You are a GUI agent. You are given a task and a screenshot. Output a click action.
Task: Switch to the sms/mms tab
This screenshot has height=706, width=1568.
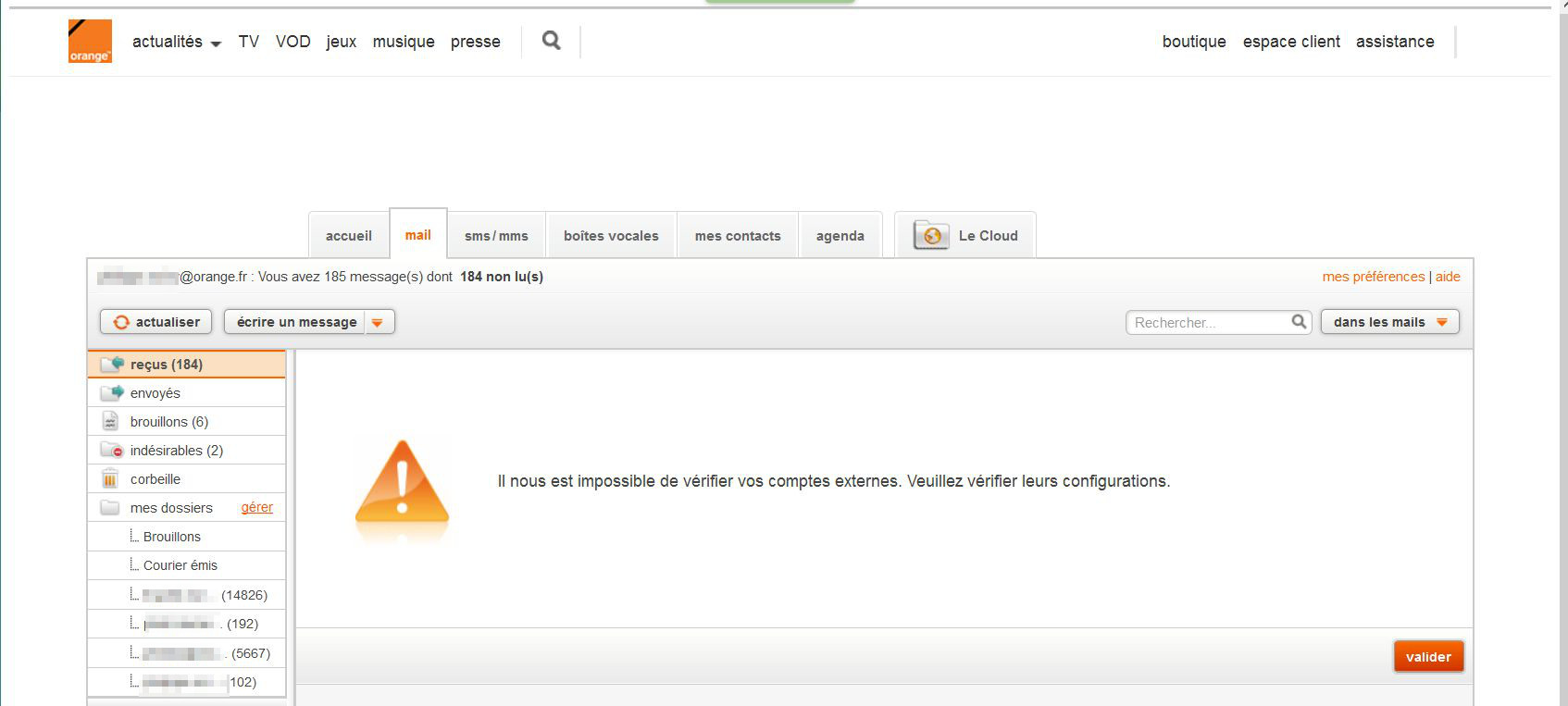point(497,236)
